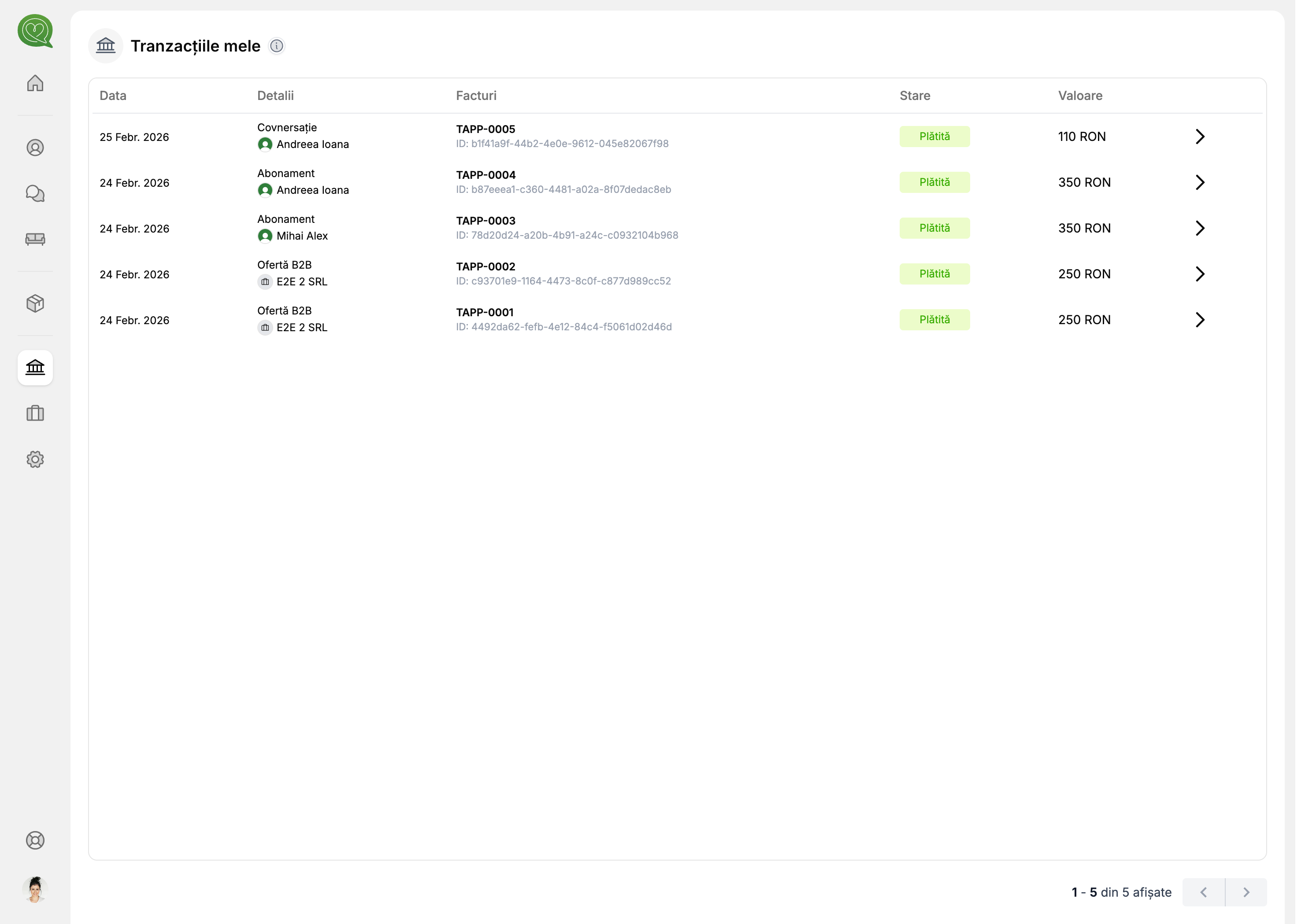This screenshot has width=1305, height=924.
Task: Click the app logo at top left
Action: tap(35, 31)
